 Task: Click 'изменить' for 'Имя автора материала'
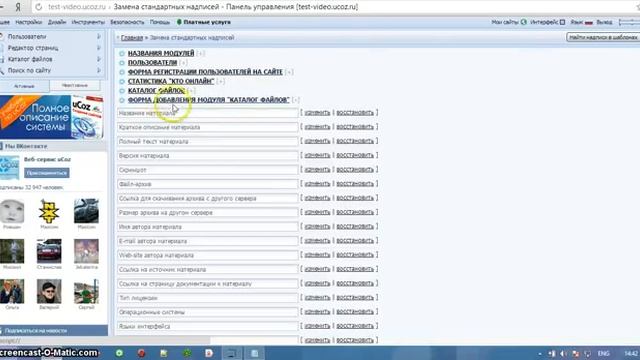(x=317, y=227)
